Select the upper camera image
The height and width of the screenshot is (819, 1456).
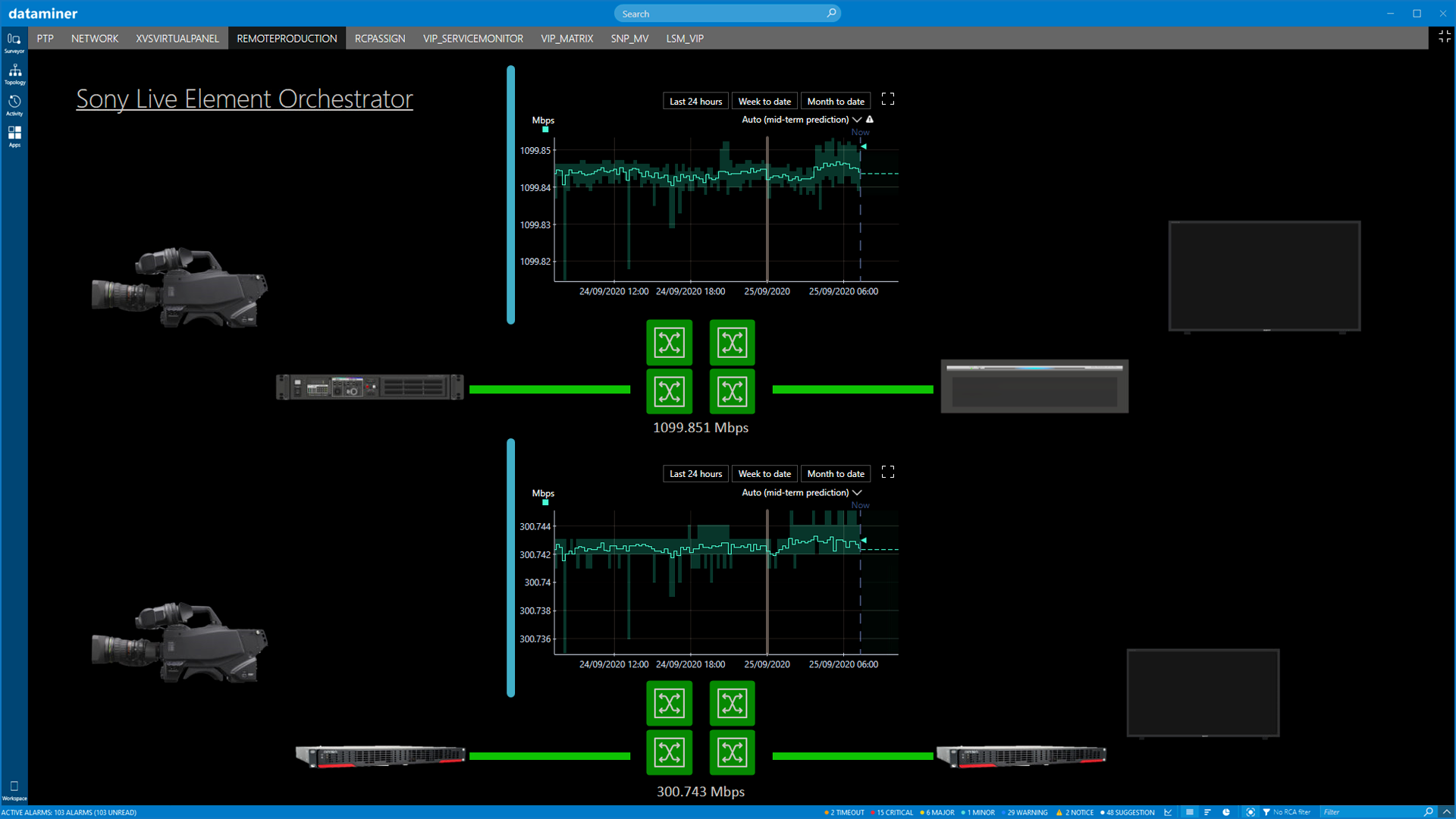[x=180, y=287]
